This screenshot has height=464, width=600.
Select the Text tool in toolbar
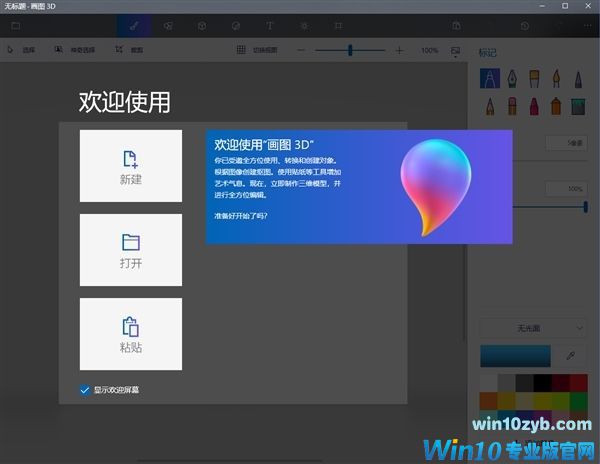(270, 24)
